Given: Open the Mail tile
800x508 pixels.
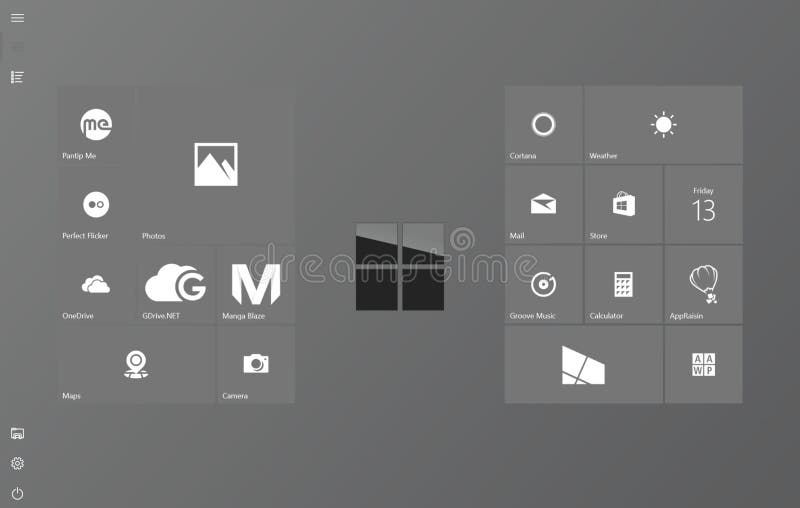Looking at the screenshot, I should [x=543, y=205].
